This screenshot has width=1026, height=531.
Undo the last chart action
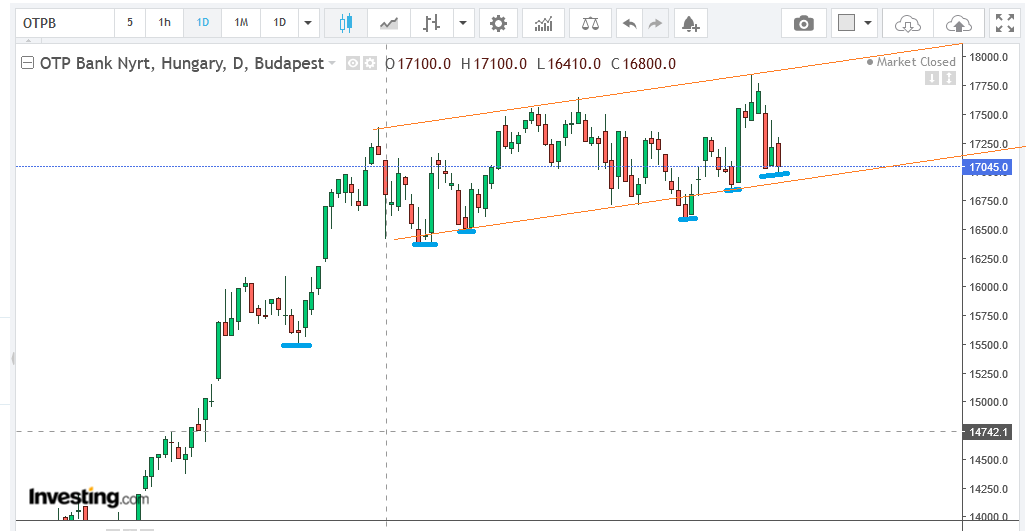point(629,23)
